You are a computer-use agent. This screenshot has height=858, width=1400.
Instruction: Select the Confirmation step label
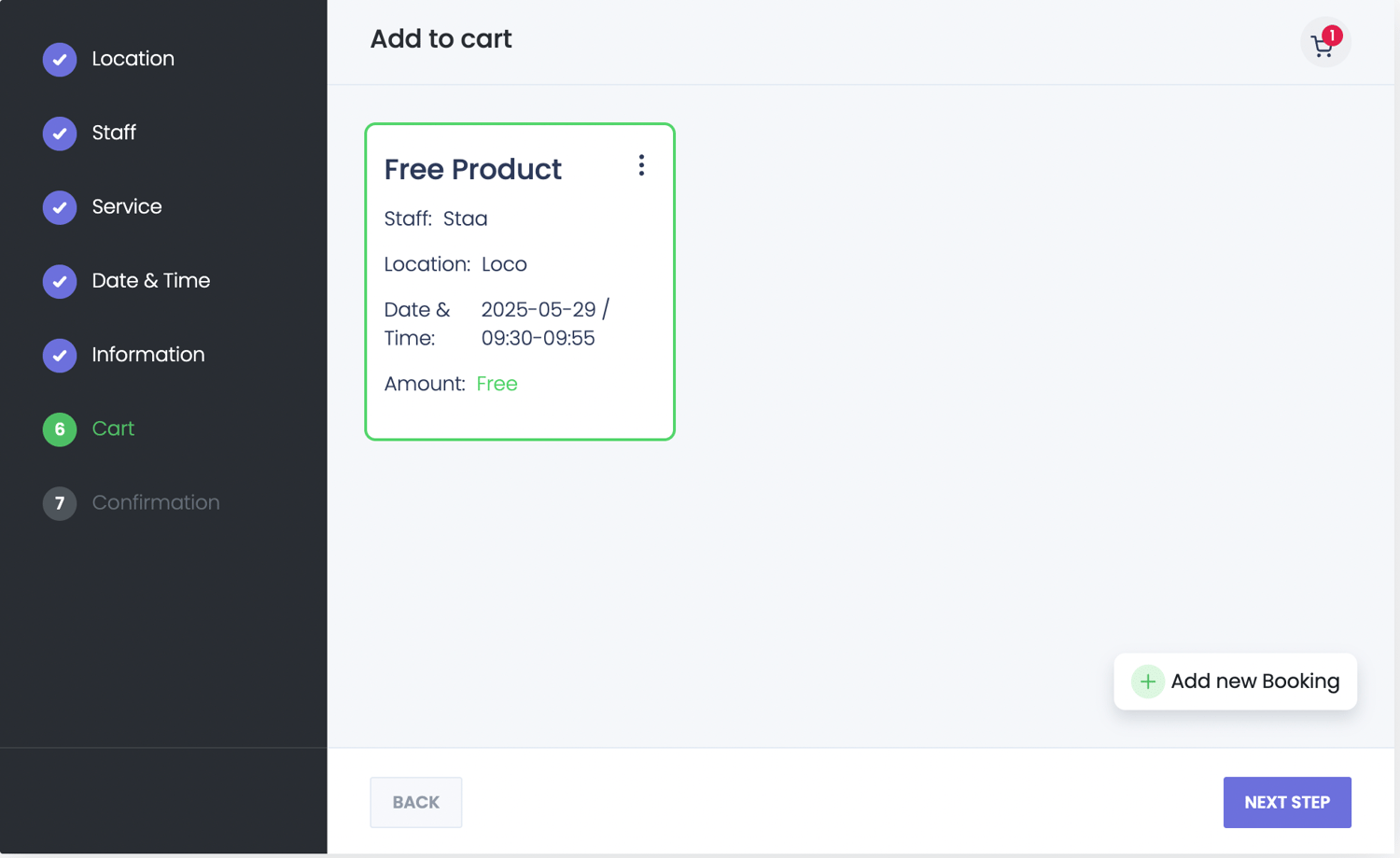coord(156,502)
